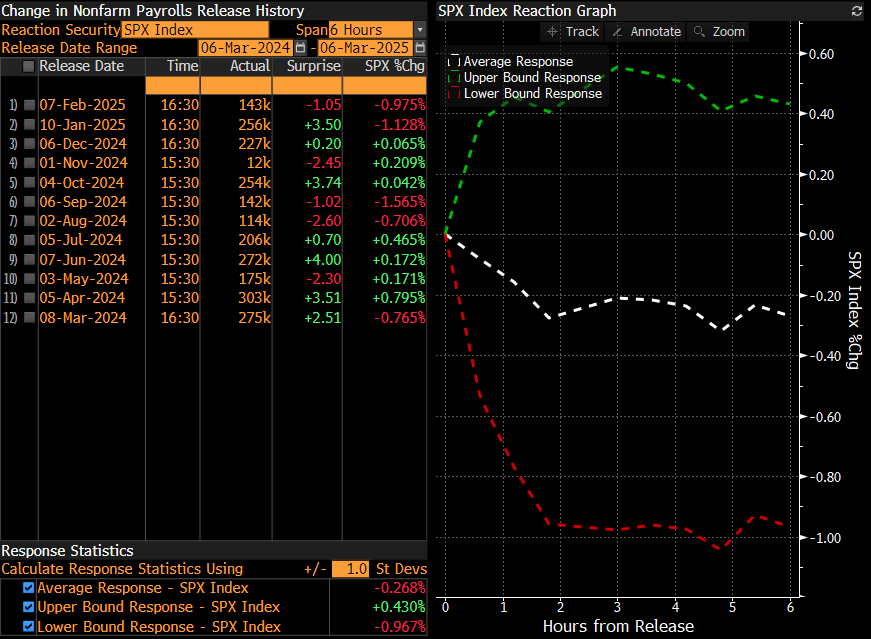Select the Annotate pencil tool
This screenshot has height=639, width=871.
pyautogui.click(x=646, y=32)
